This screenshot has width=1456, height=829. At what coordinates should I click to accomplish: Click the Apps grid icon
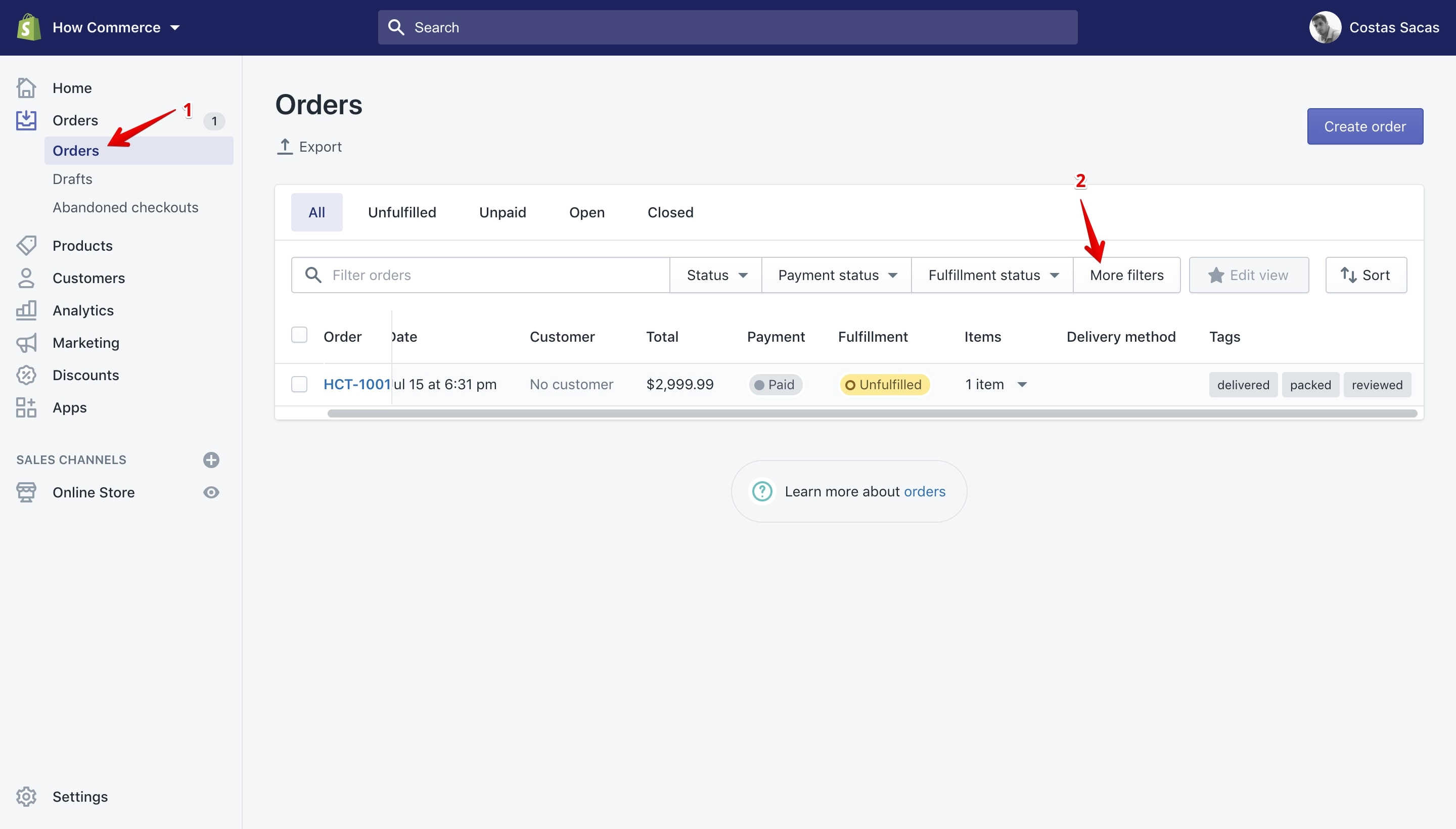(26, 407)
